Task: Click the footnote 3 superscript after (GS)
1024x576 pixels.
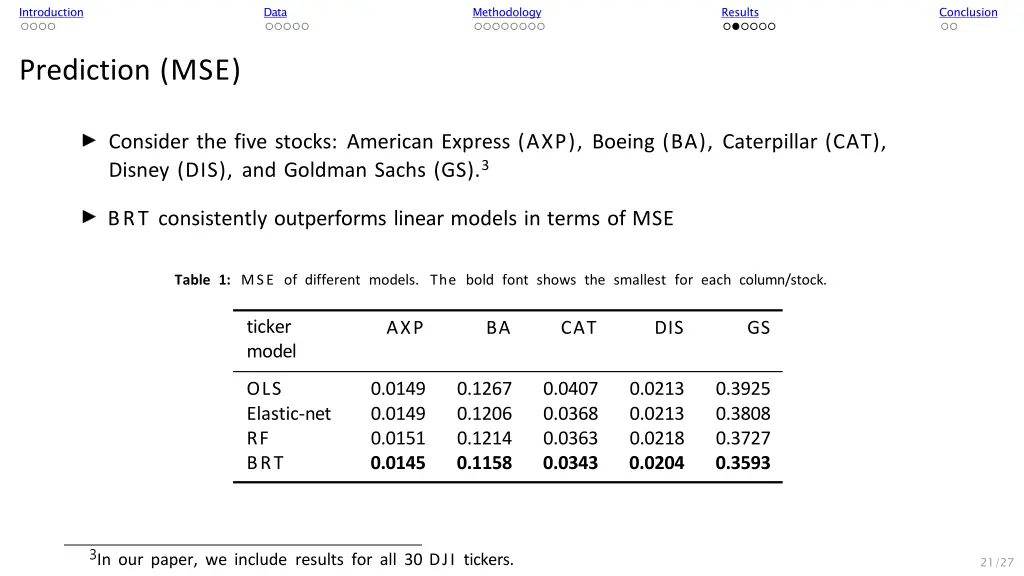Action: point(485,165)
